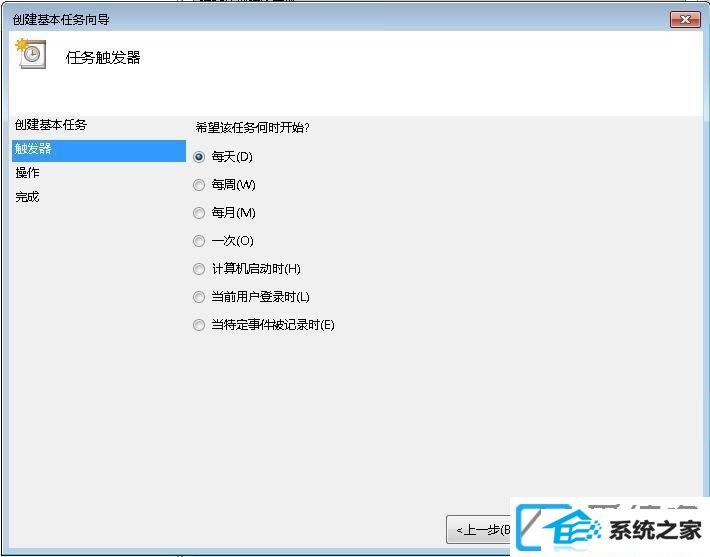Choose 计算机启动时(H) startup trigger
Image resolution: width=710 pixels, height=557 pixels.
tap(199, 269)
